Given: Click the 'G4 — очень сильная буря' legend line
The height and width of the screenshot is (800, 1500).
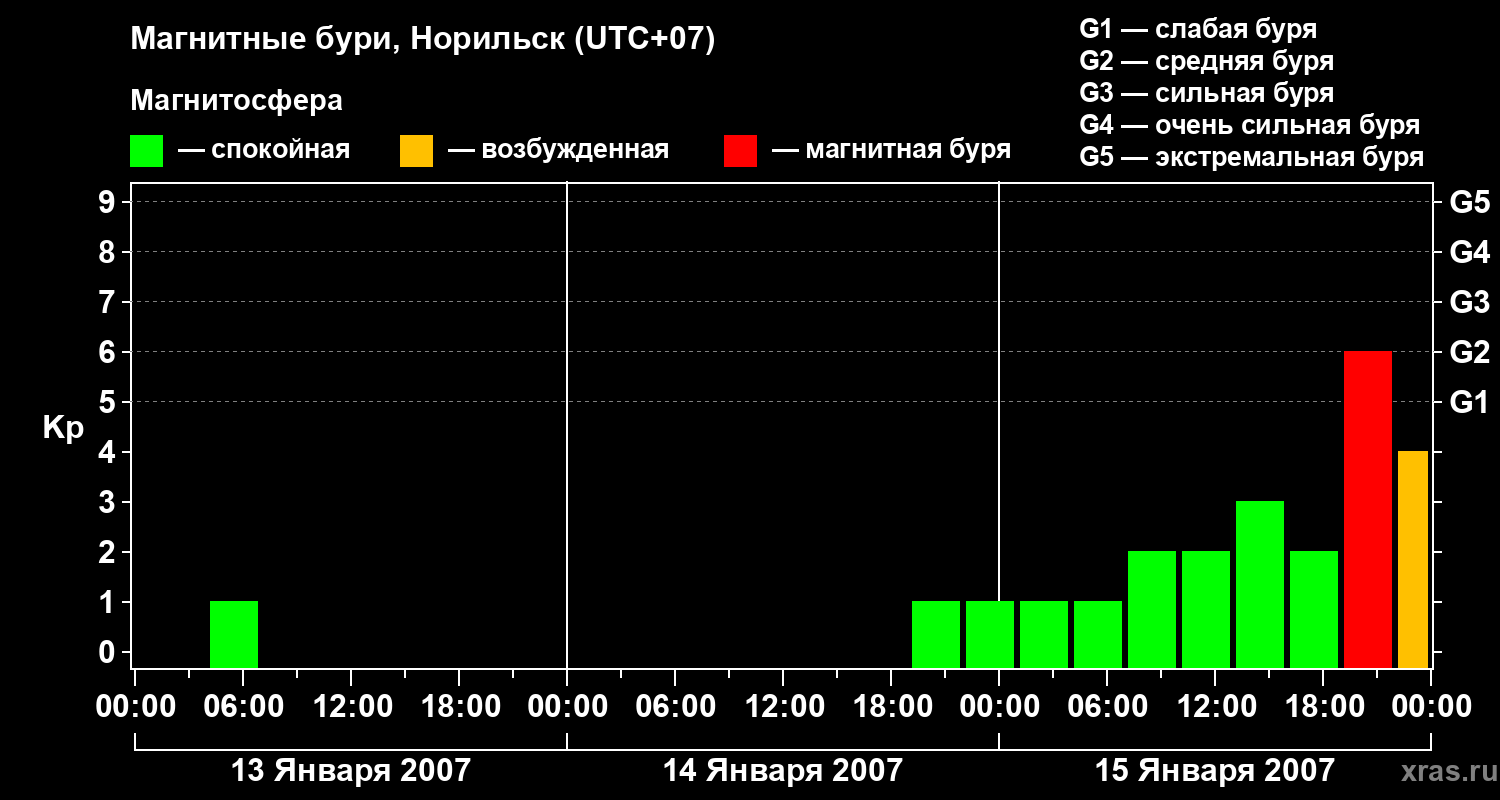Looking at the screenshot, I should tap(1250, 125).
